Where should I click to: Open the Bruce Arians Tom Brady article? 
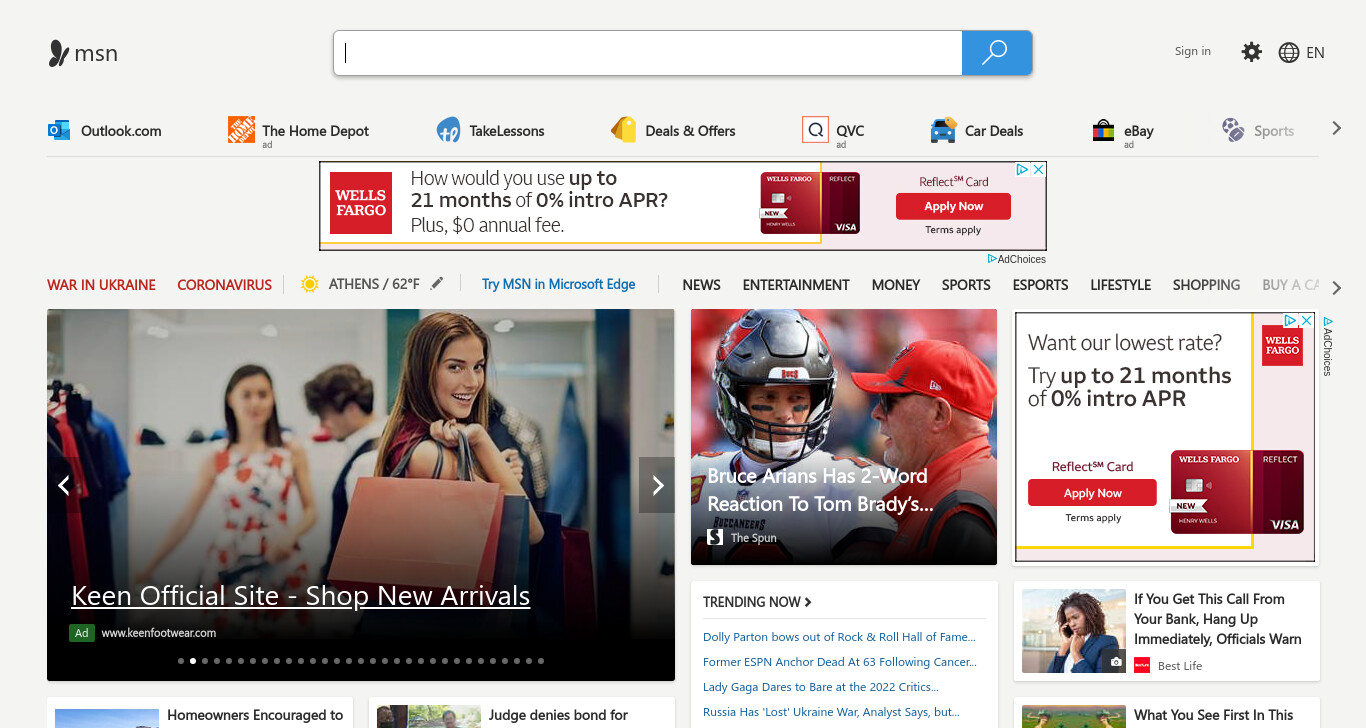(x=820, y=490)
